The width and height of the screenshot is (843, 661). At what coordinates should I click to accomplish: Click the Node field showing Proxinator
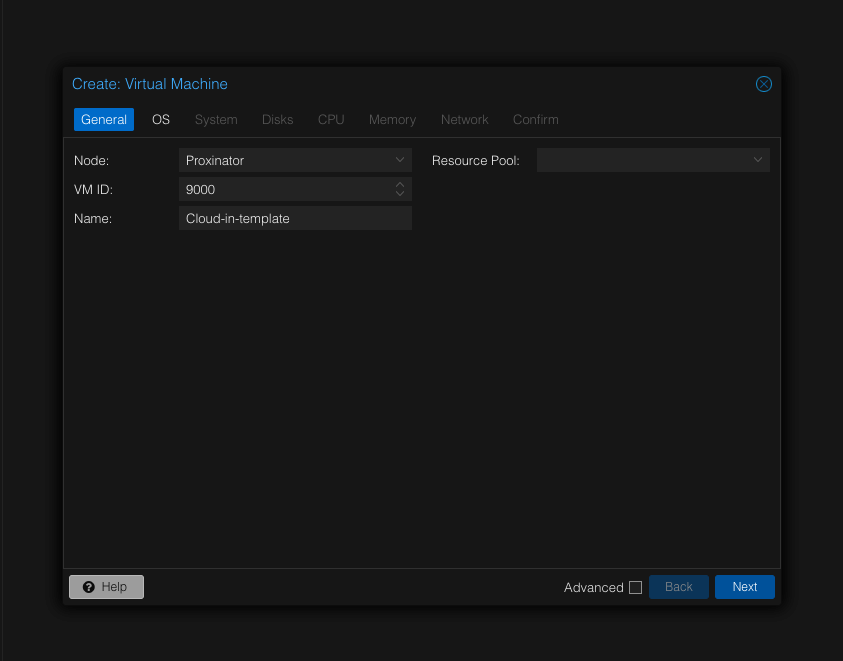[x=285, y=160]
